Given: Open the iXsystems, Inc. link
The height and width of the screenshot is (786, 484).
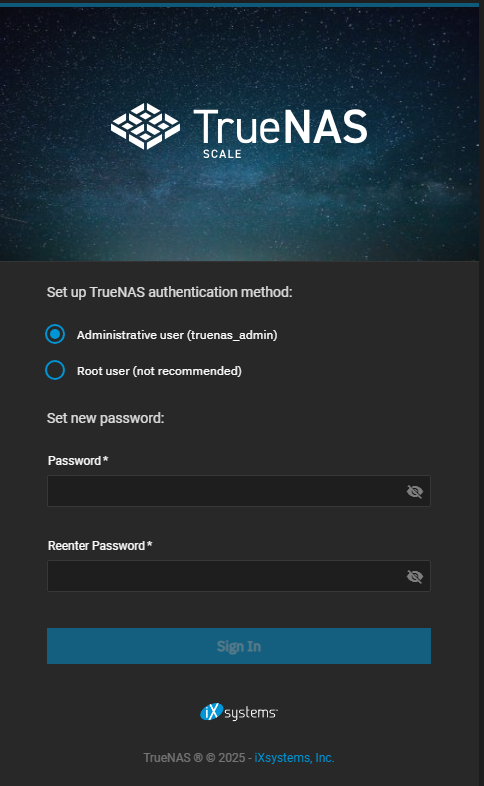Looking at the screenshot, I should coord(294,757).
